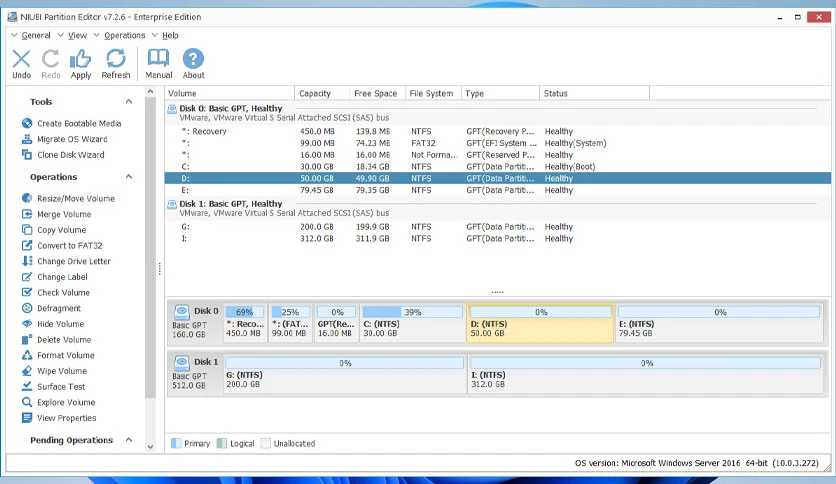
Task: Select the Recovery partition row
Action: pyautogui.click(x=497, y=131)
